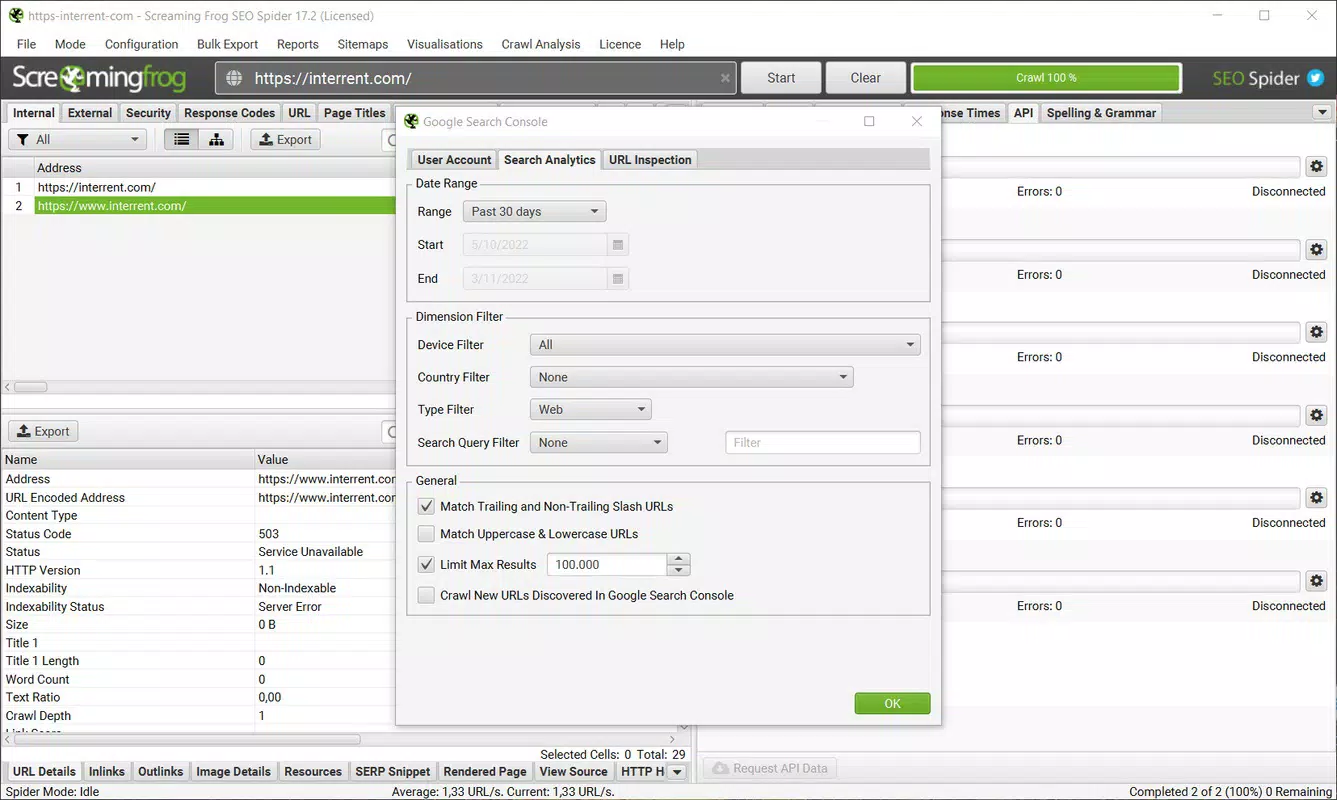
Task: Toggle Match Trailing and Non-Trailing Slash URLs
Action: point(427,507)
